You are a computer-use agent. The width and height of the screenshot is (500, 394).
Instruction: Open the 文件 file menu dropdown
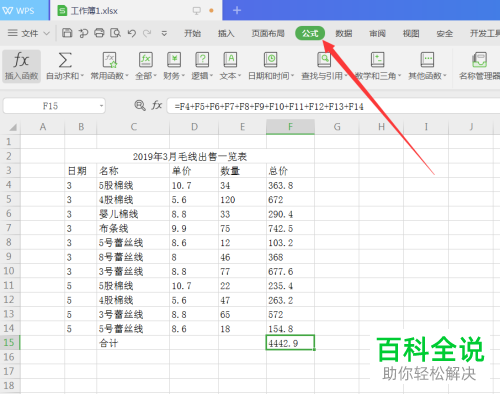pos(29,33)
